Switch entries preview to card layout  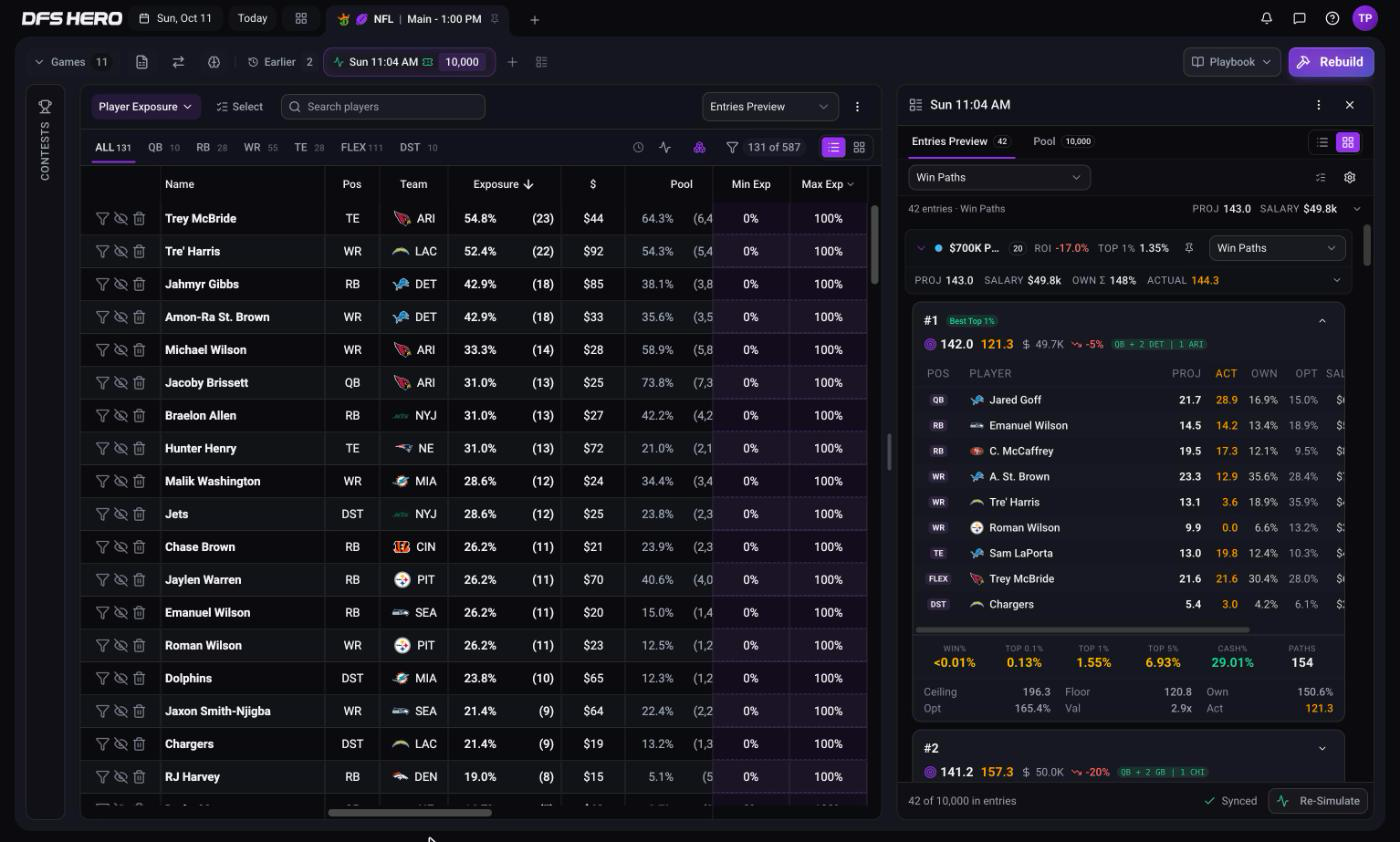click(1348, 142)
